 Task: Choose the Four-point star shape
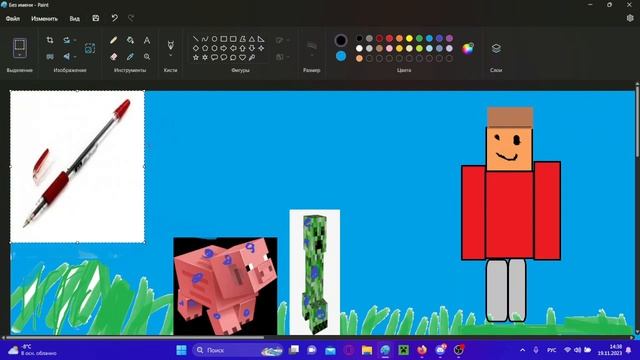[x=261, y=48]
